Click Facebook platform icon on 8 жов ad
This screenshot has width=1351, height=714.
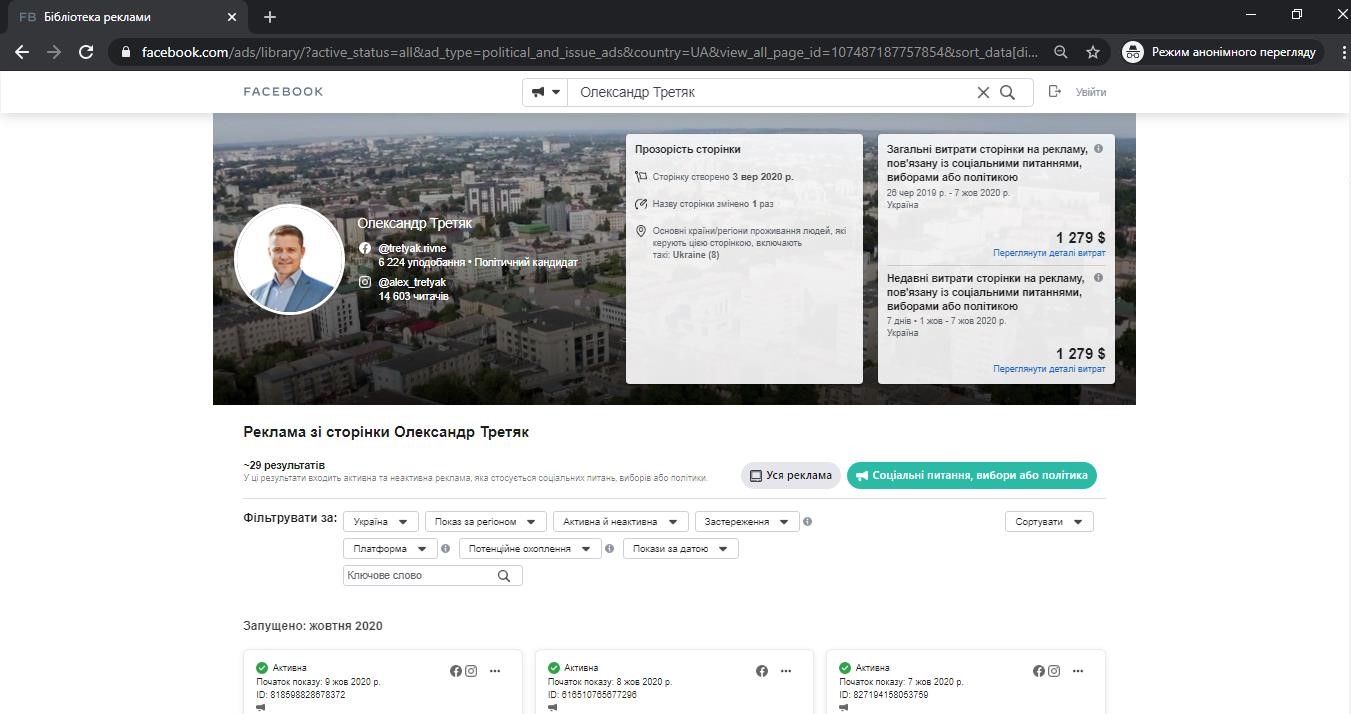(x=762, y=671)
